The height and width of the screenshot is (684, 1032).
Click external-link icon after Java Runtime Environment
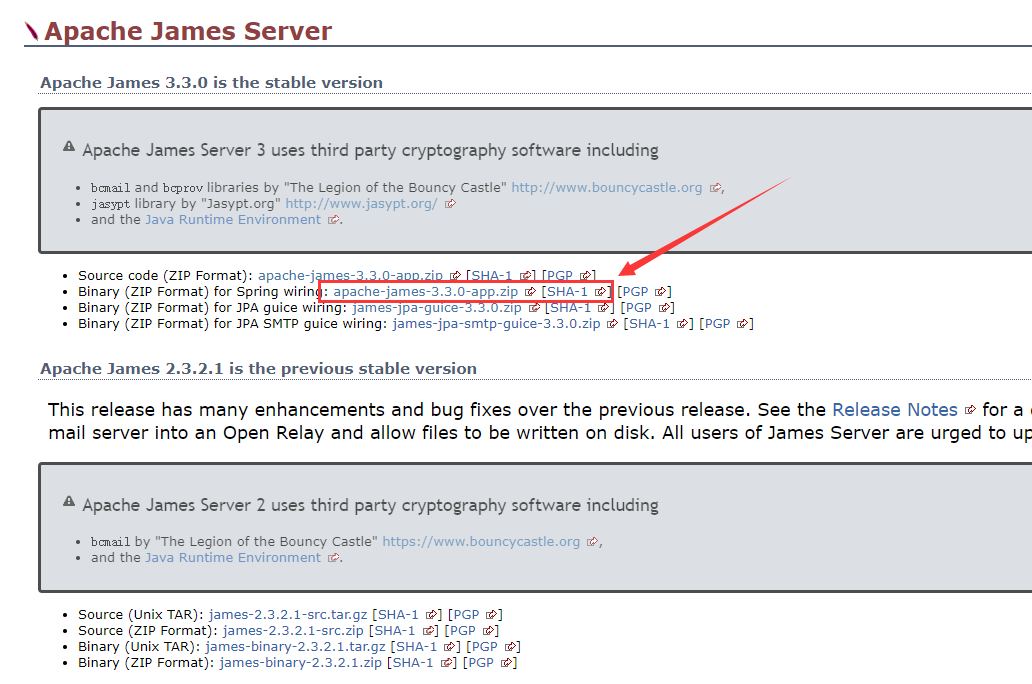pyautogui.click(x=332, y=219)
